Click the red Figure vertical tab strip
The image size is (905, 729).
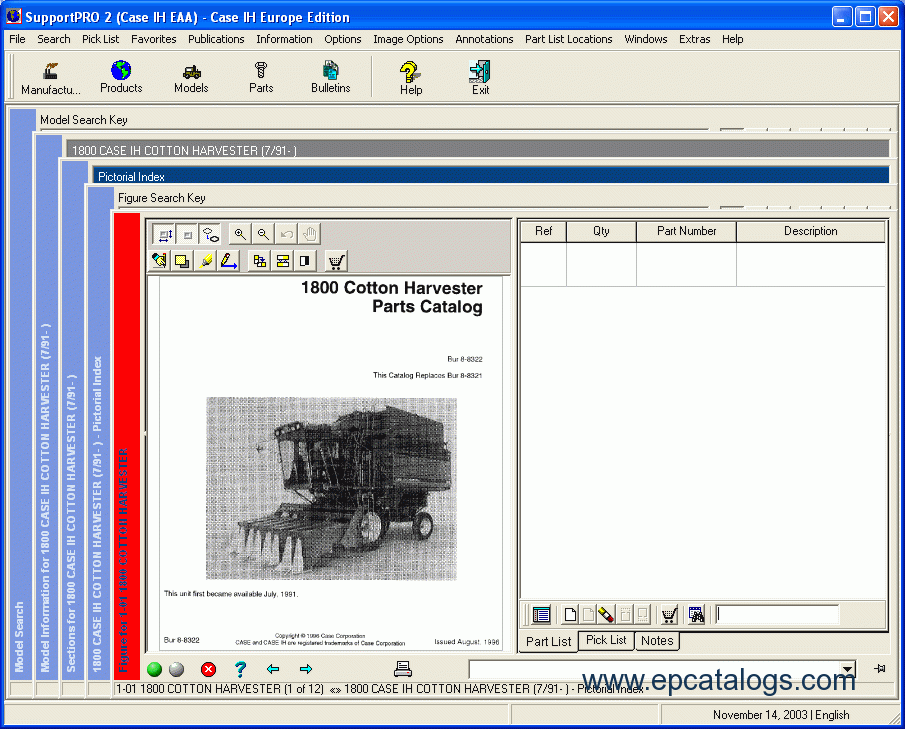tap(127, 446)
